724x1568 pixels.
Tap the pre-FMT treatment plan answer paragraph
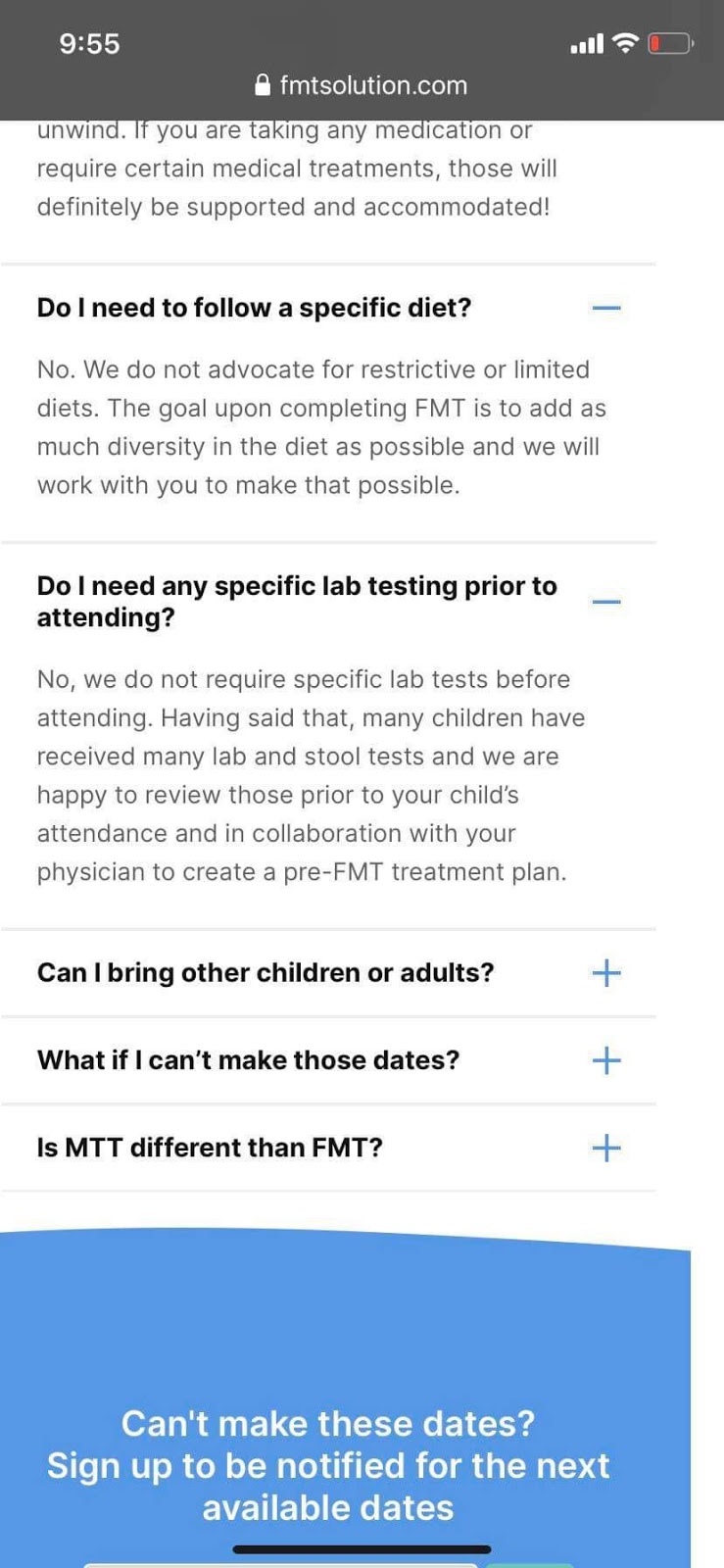click(311, 775)
